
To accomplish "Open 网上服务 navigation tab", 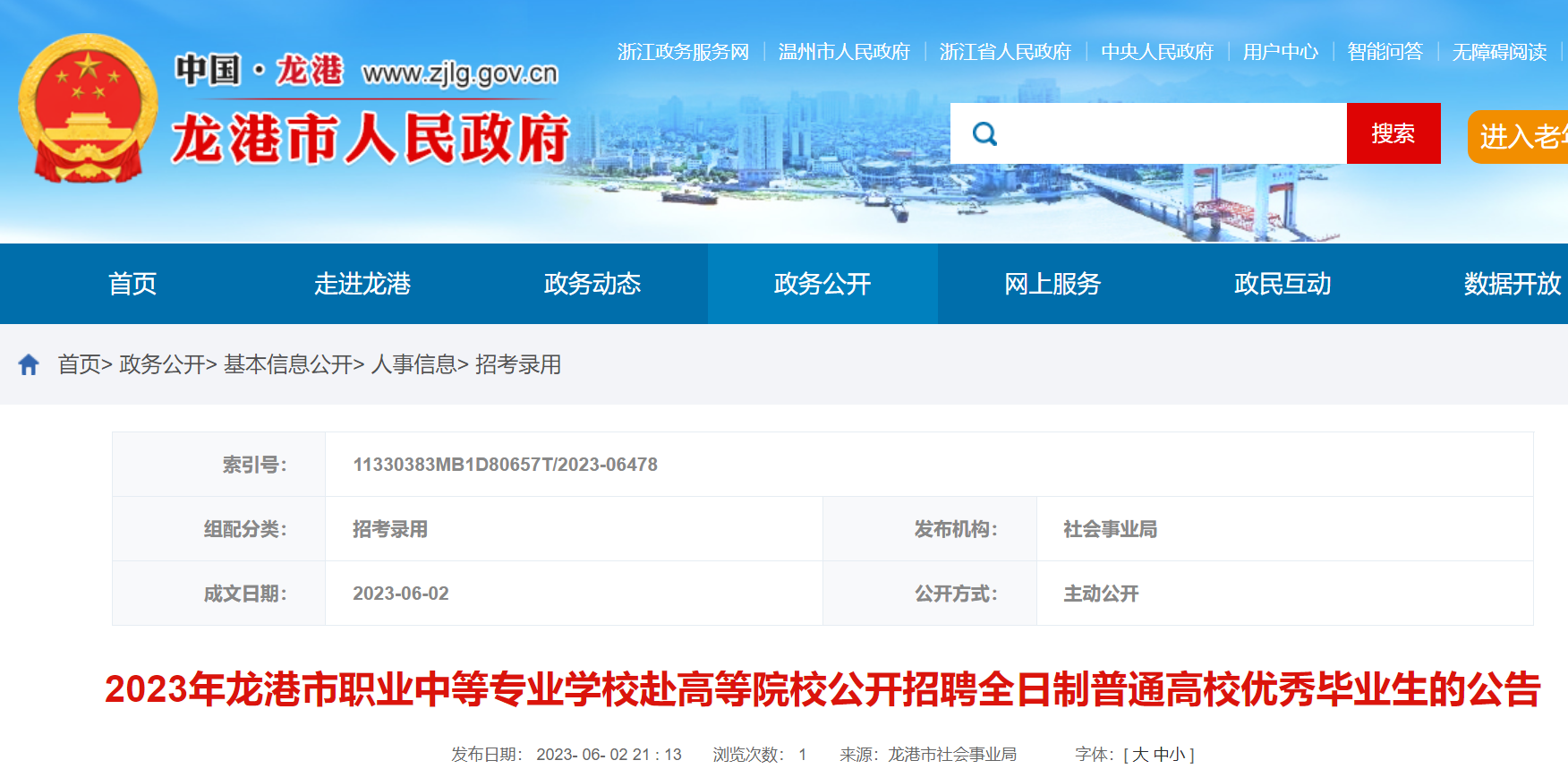I will [1052, 284].
